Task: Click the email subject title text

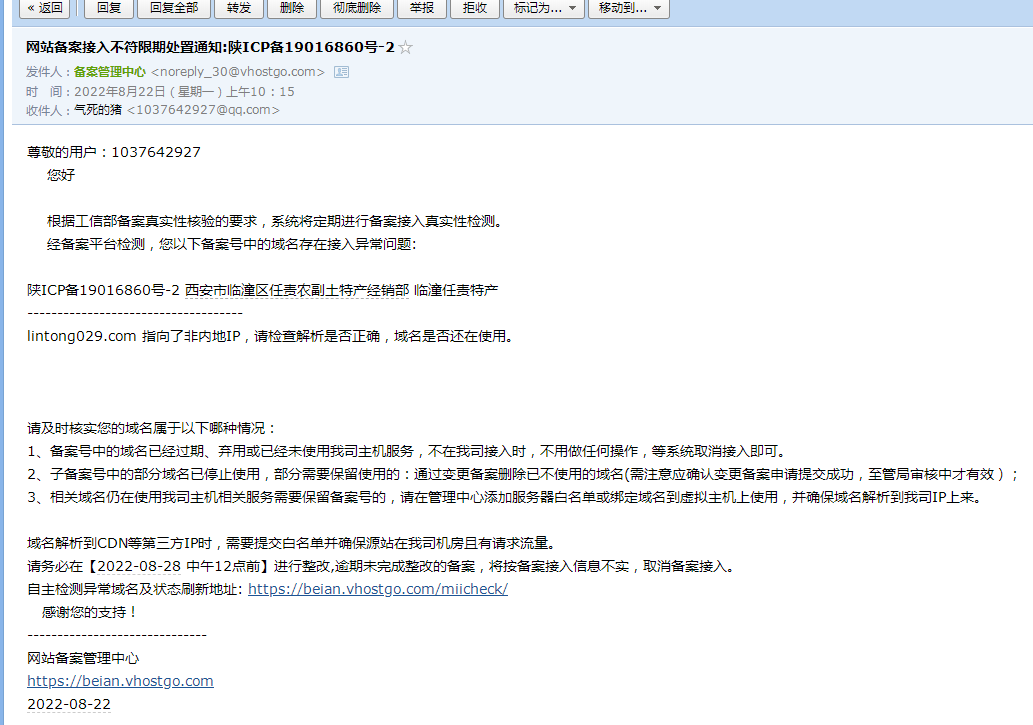Action: pyautogui.click(x=210, y=48)
